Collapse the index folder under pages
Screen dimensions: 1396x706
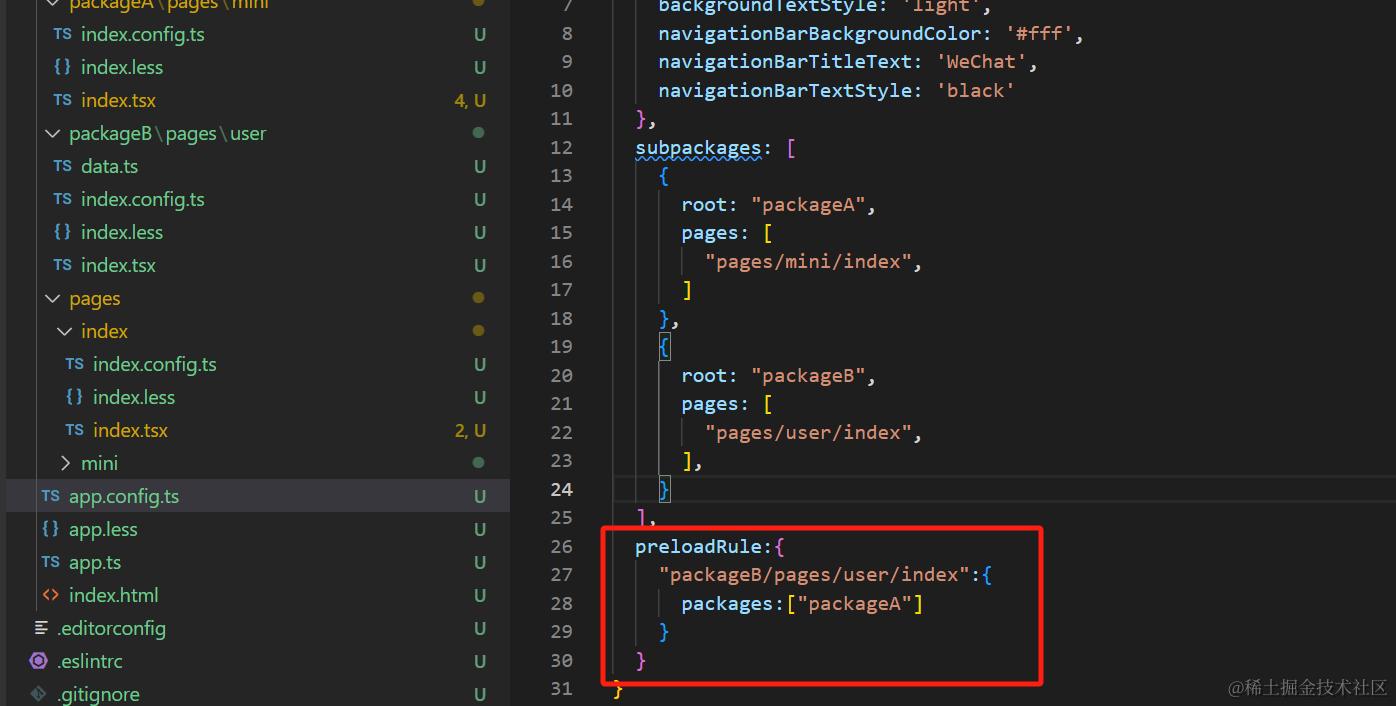[65, 331]
